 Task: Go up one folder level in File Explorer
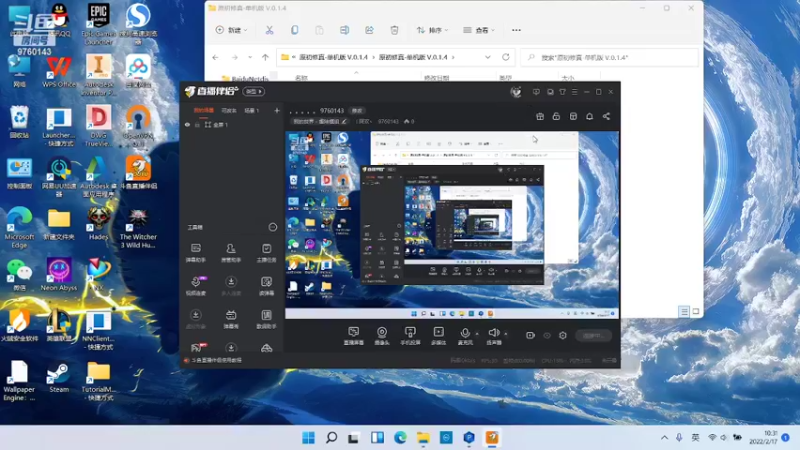[265, 58]
